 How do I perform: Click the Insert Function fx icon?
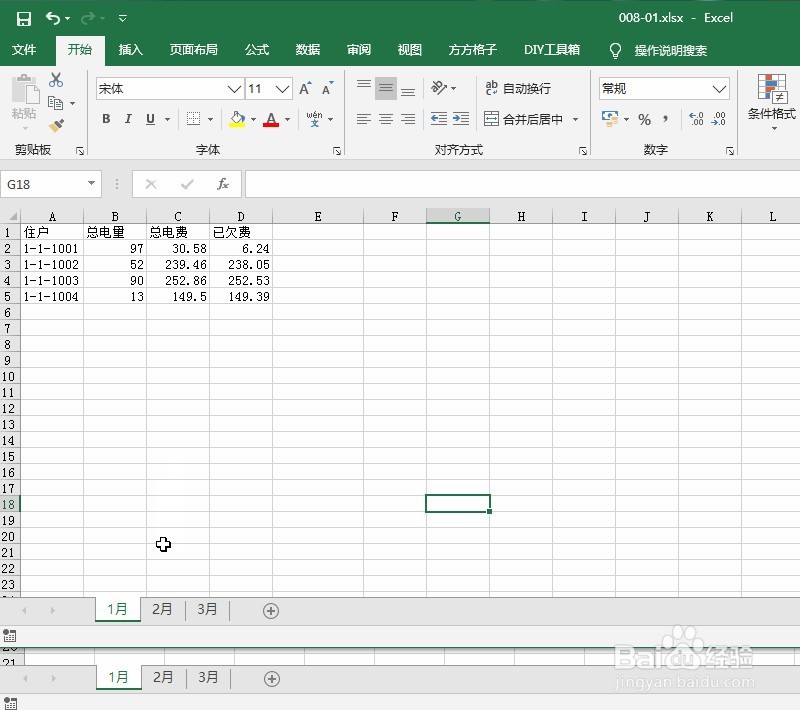pos(222,184)
